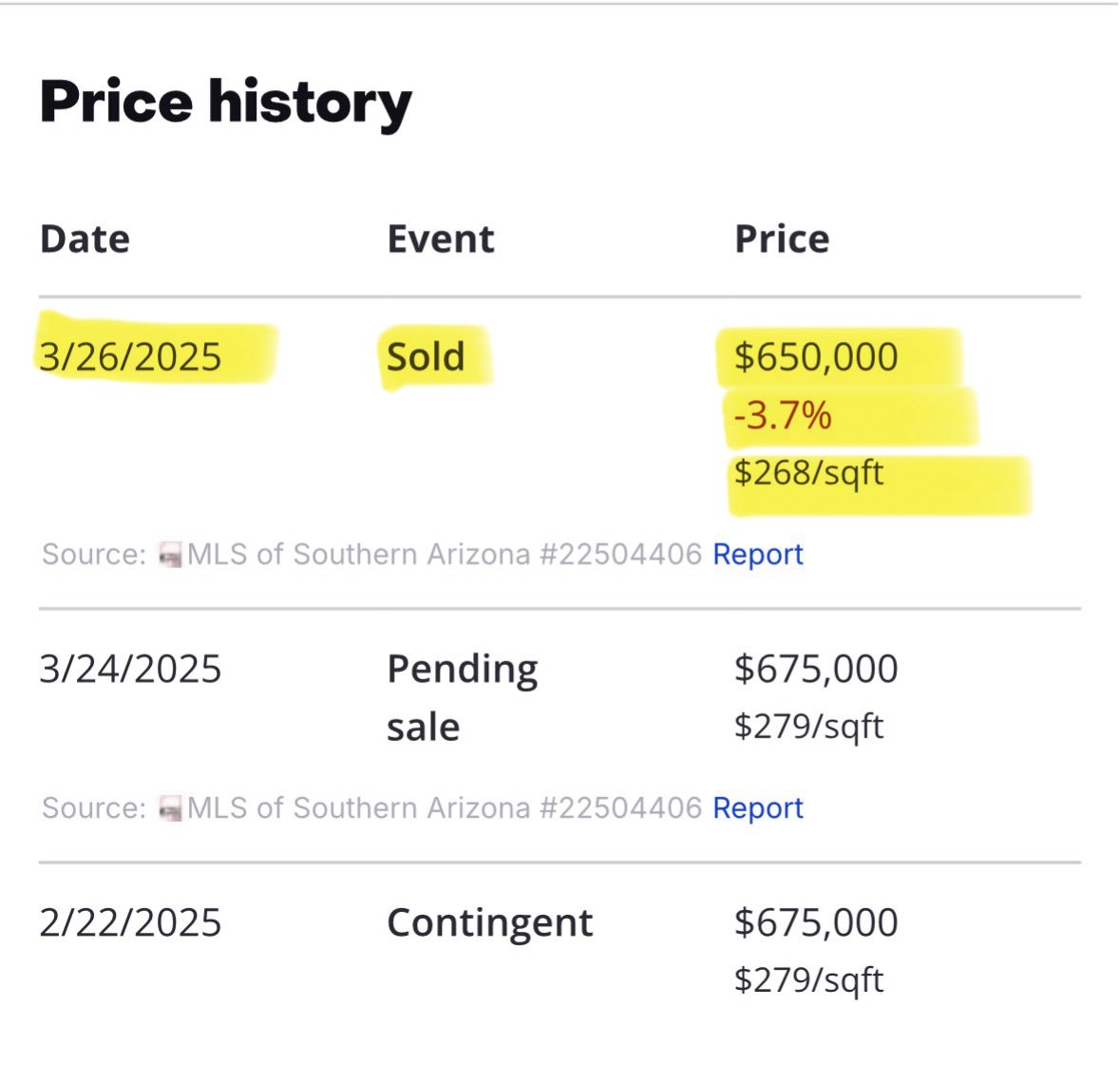Click the Price column header
This screenshot has width=1120, height=1082.
(781, 238)
